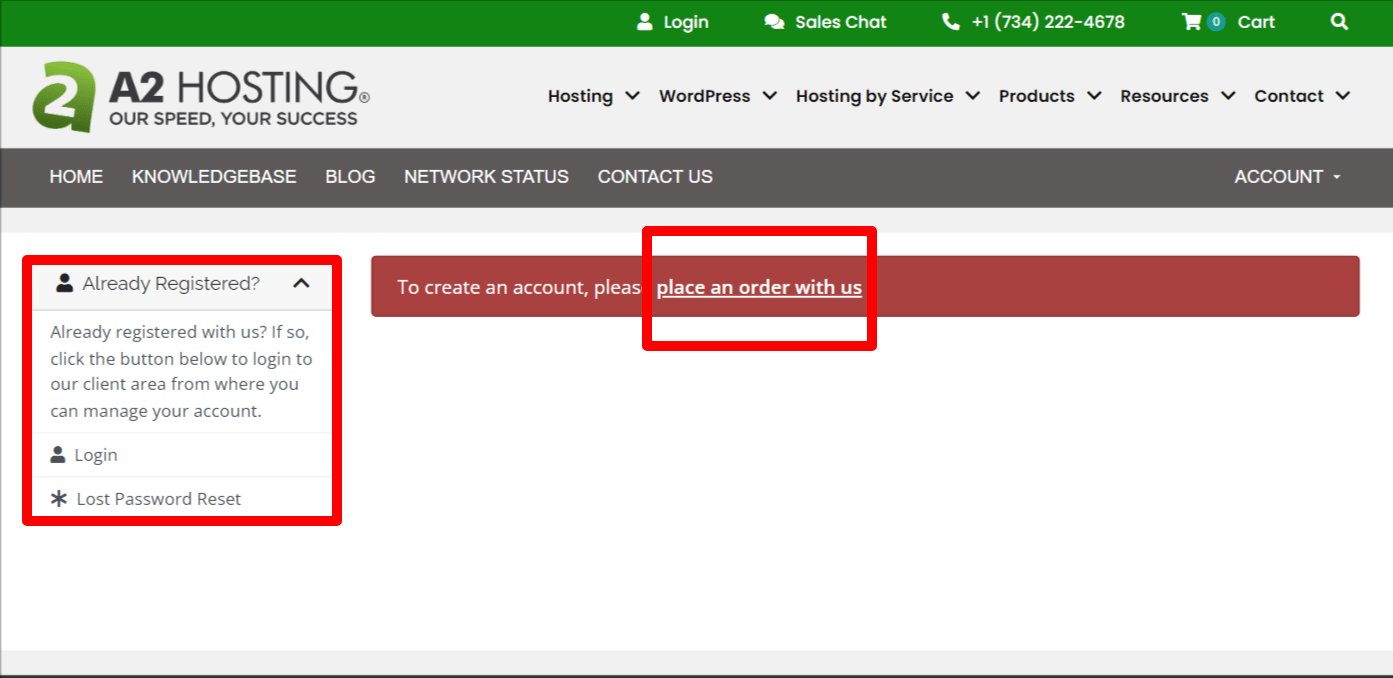Viewport: 1393px width, 678px height.
Task: Open the Network Status page
Action: coord(486,177)
